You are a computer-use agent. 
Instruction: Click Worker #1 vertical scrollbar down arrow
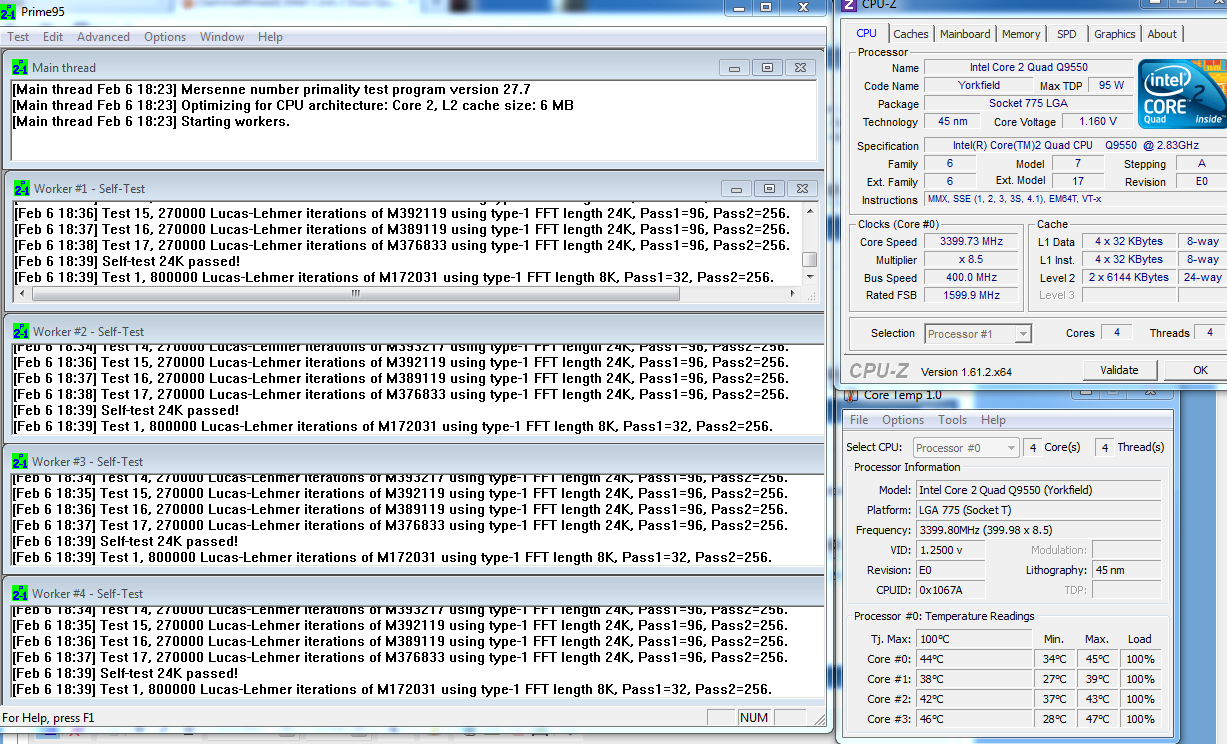(x=810, y=277)
